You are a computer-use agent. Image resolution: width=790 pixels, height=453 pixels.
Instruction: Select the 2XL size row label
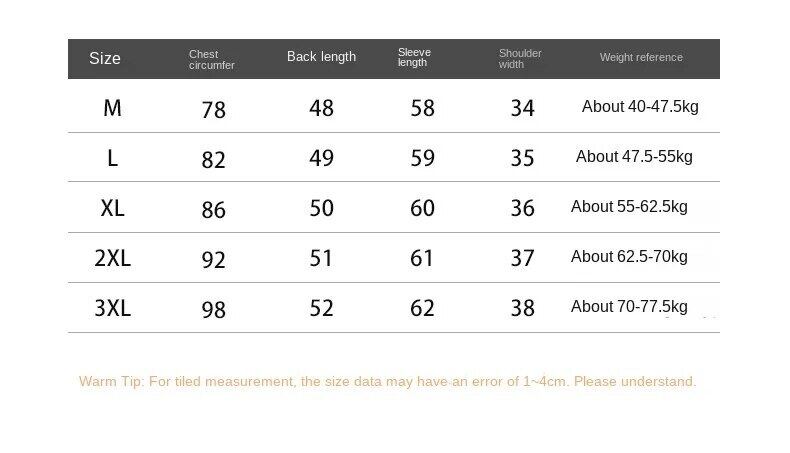[112, 258]
